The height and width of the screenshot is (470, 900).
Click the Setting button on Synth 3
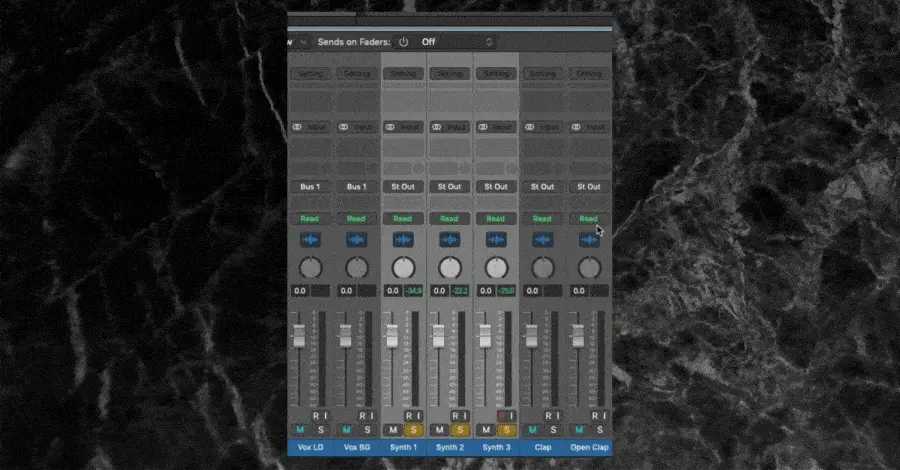pyautogui.click(x=496, y=73)
